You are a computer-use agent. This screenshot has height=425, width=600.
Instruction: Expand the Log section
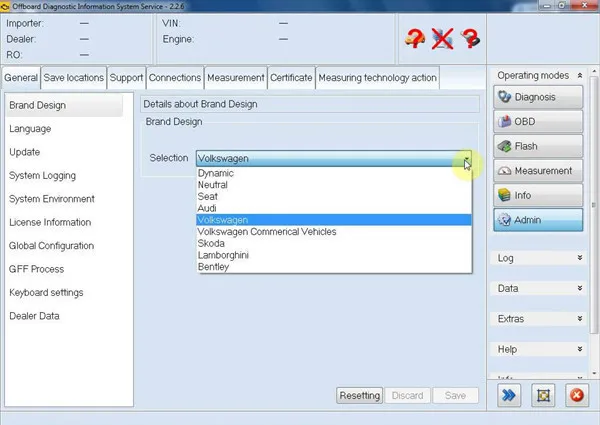point(580,258)
